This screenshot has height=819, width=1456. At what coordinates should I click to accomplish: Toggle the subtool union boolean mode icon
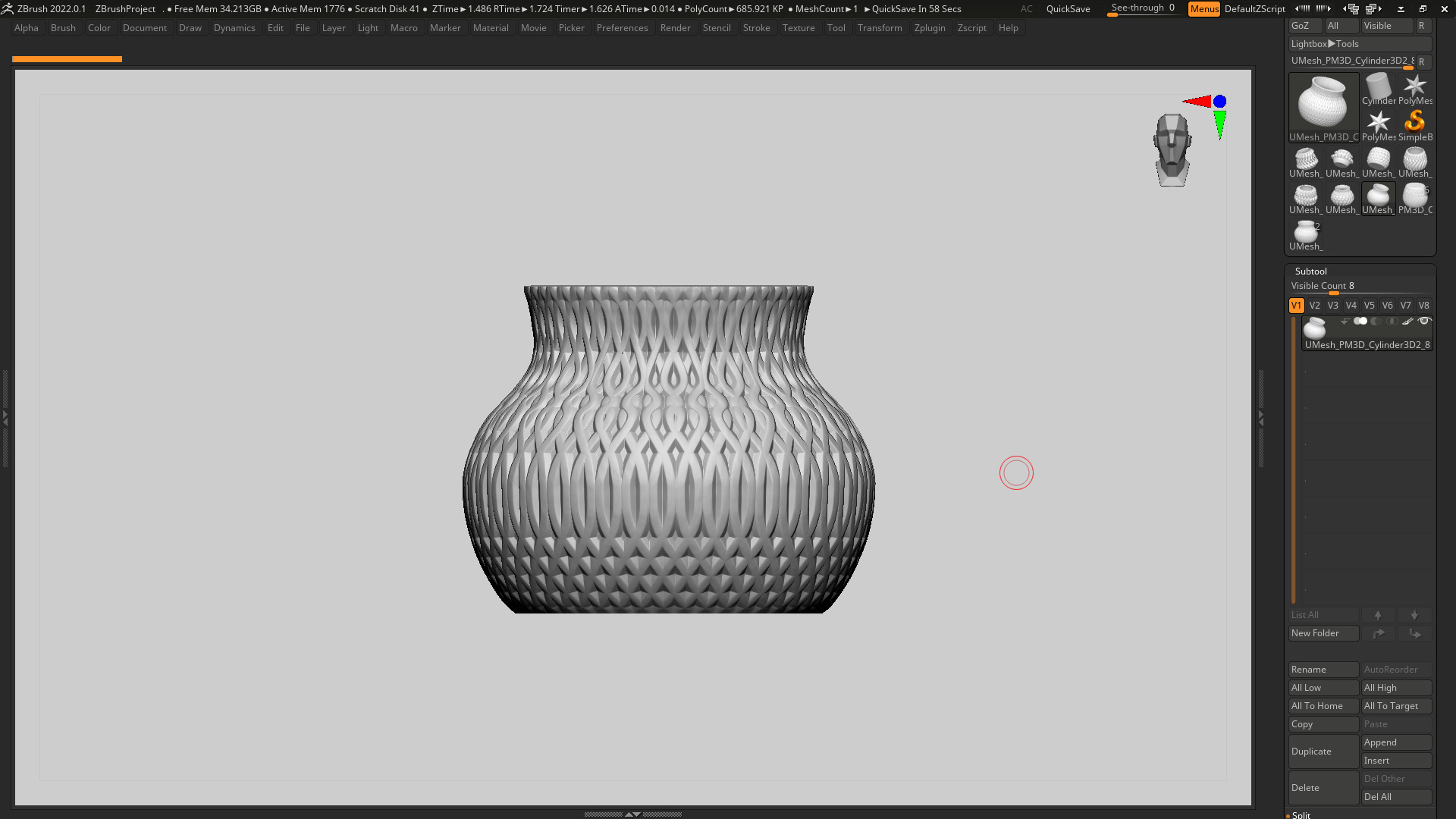tap(1360, 322)
